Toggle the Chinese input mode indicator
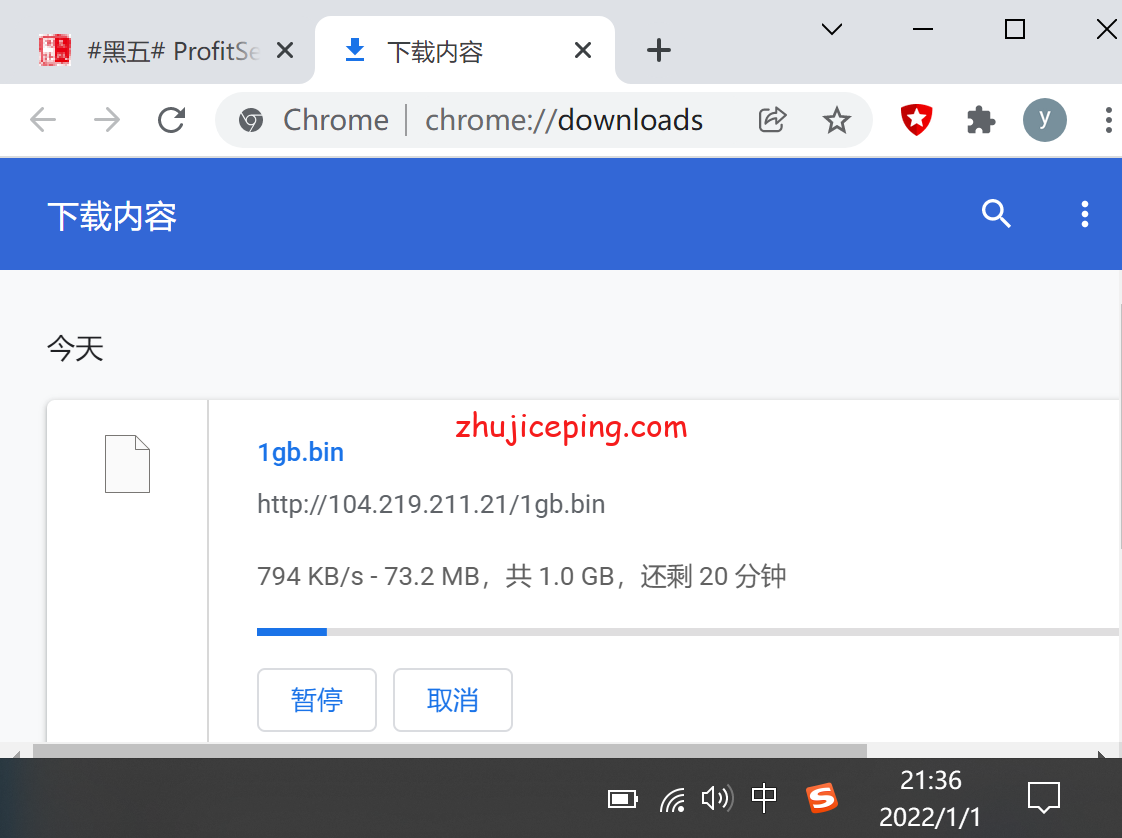The image size is (1122, 838). click(764, 798)
